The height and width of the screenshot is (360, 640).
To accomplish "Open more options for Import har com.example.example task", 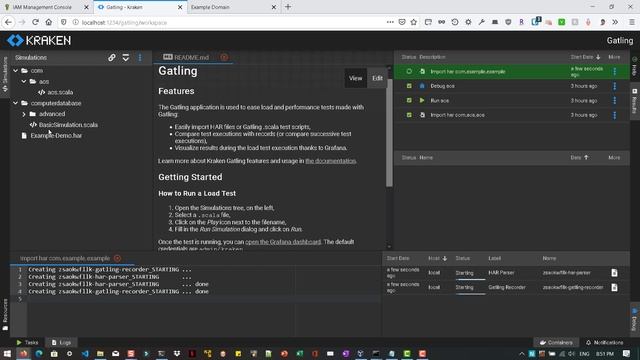I will [x=614, y=71].
